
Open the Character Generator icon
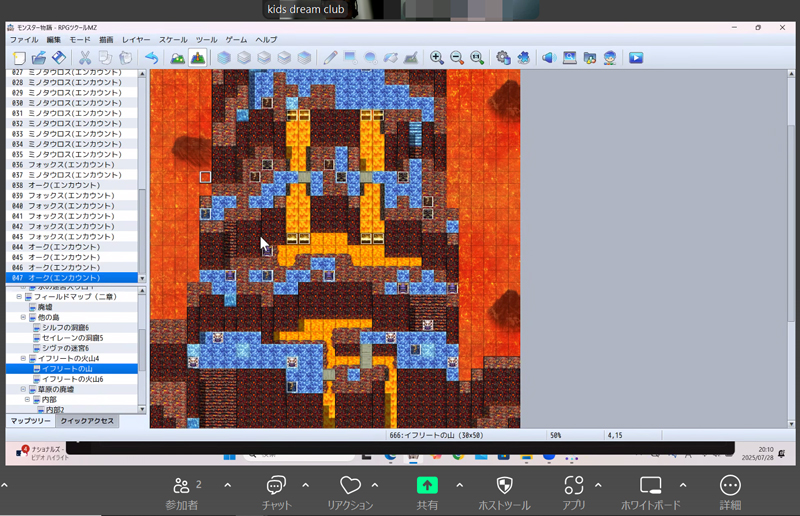point(610,58)
